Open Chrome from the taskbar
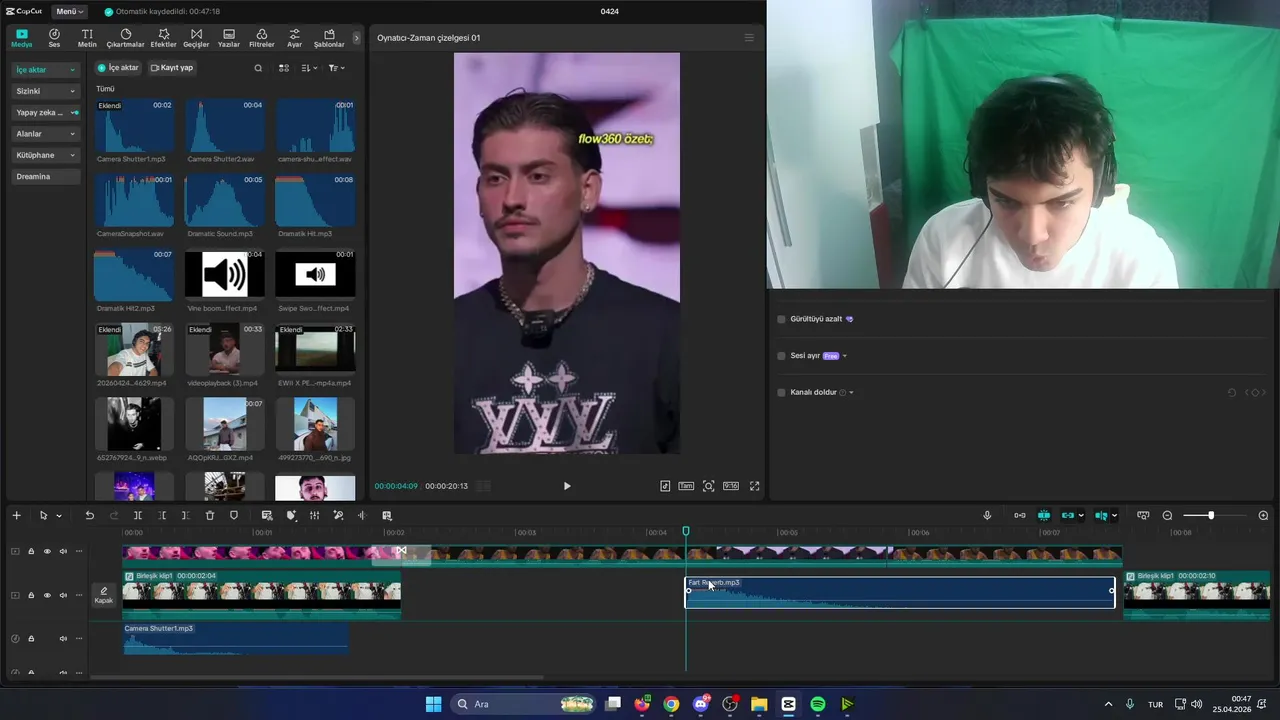The width and height of the screenshot is (1280, 720). pos(671,704)
